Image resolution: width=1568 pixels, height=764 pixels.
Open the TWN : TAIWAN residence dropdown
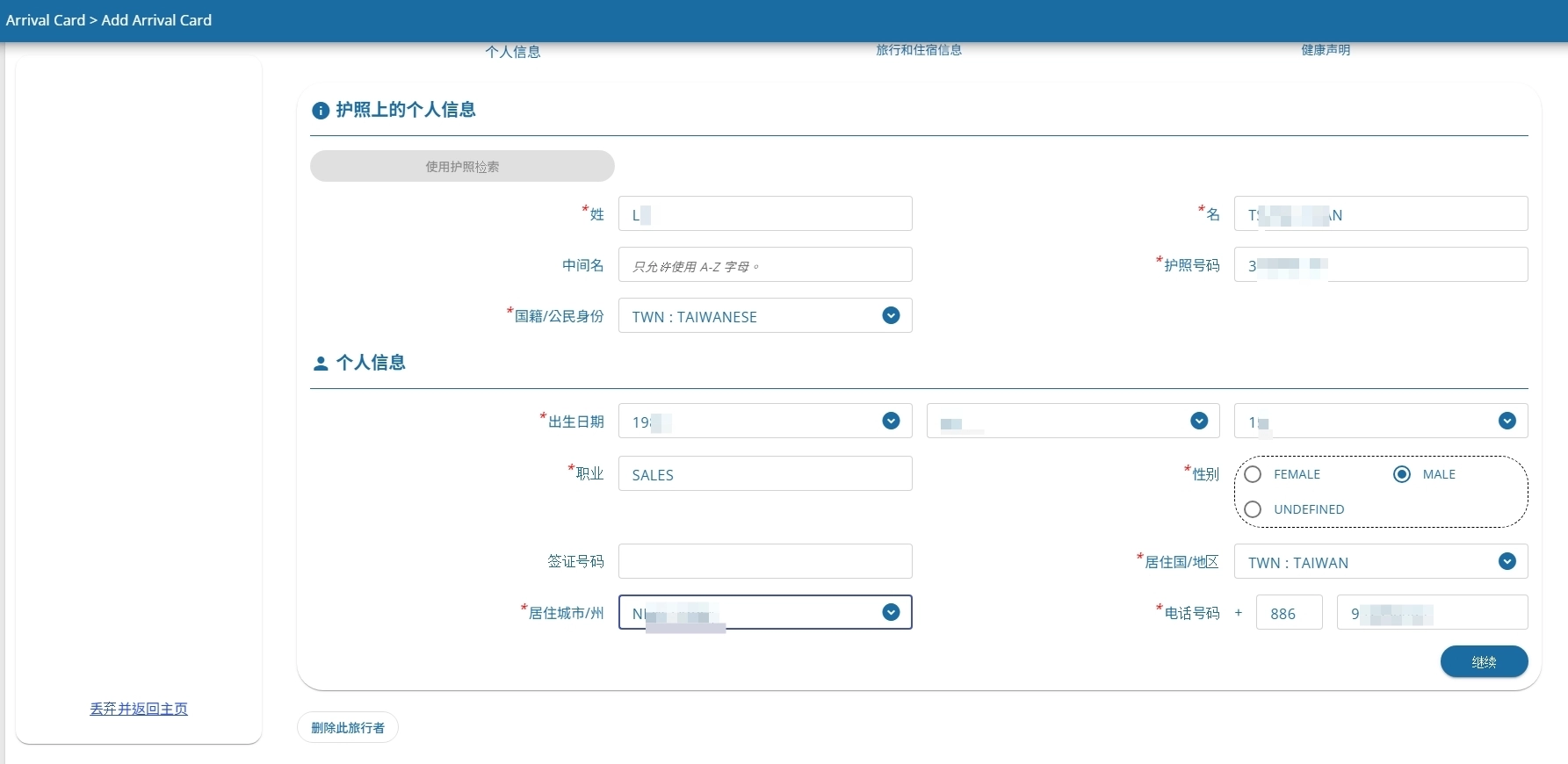click(1370, 562)
